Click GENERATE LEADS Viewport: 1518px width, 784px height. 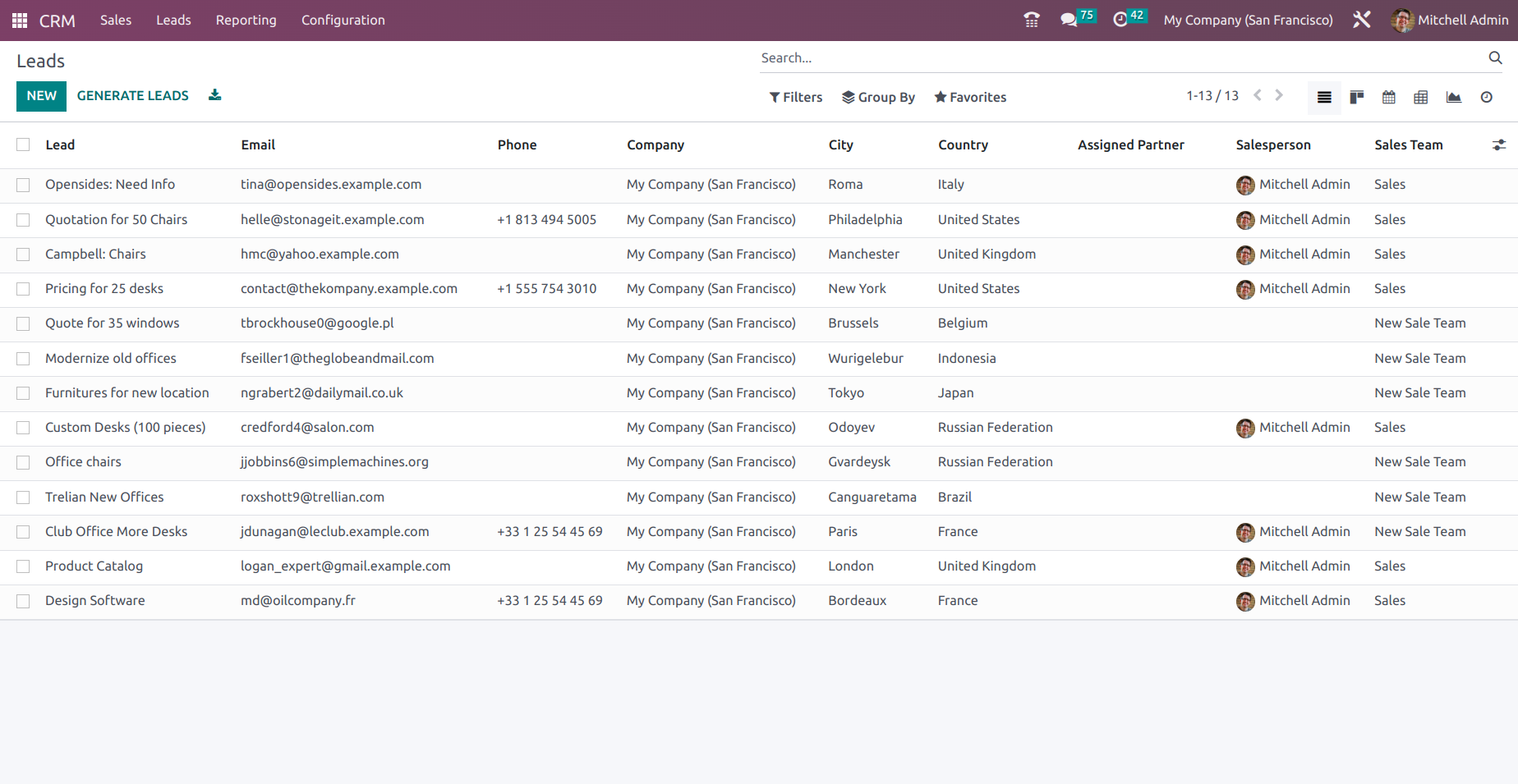[132, 95]
